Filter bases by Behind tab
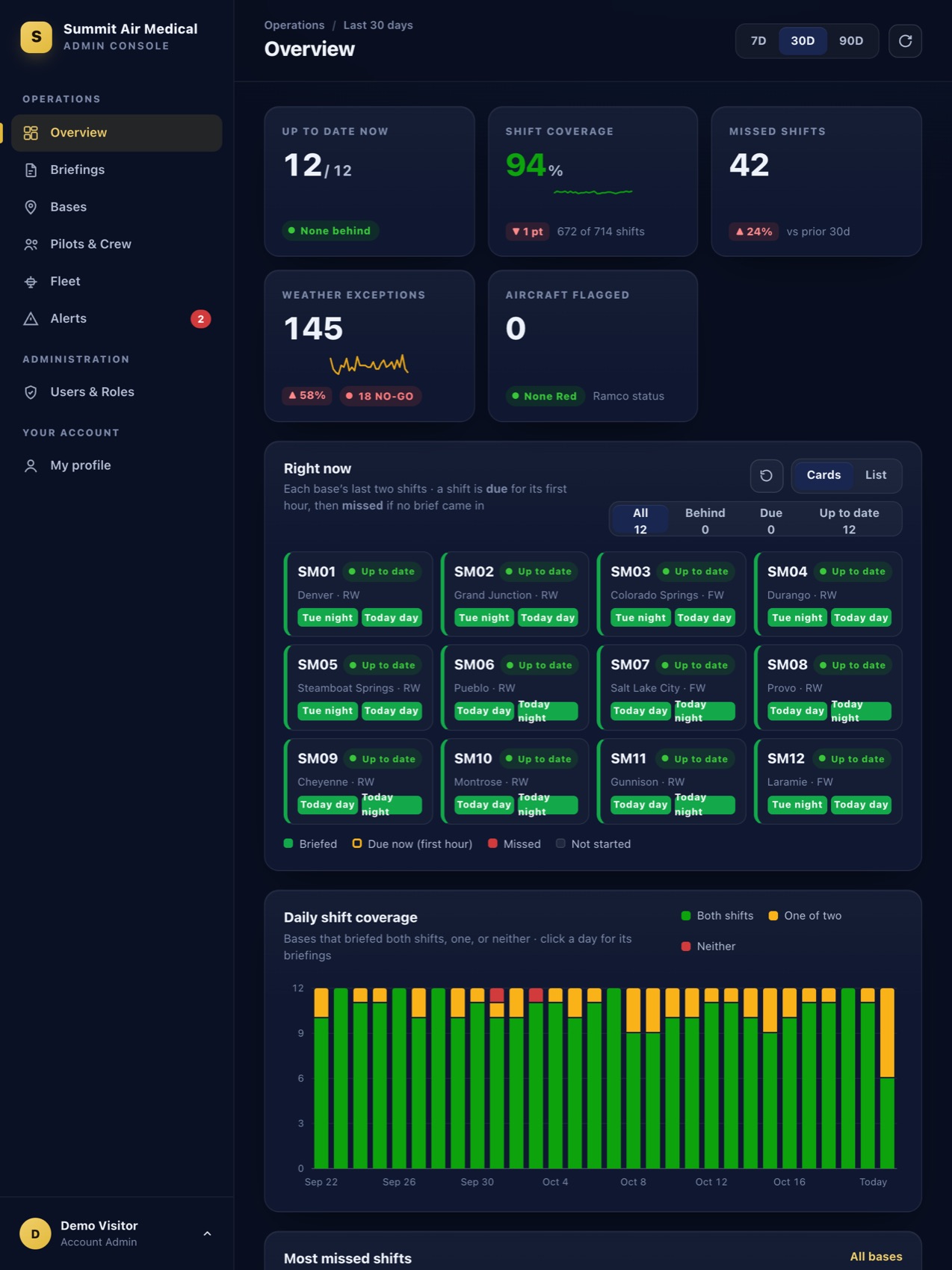This screenshot has height=1270, width=952. [705, 521]
